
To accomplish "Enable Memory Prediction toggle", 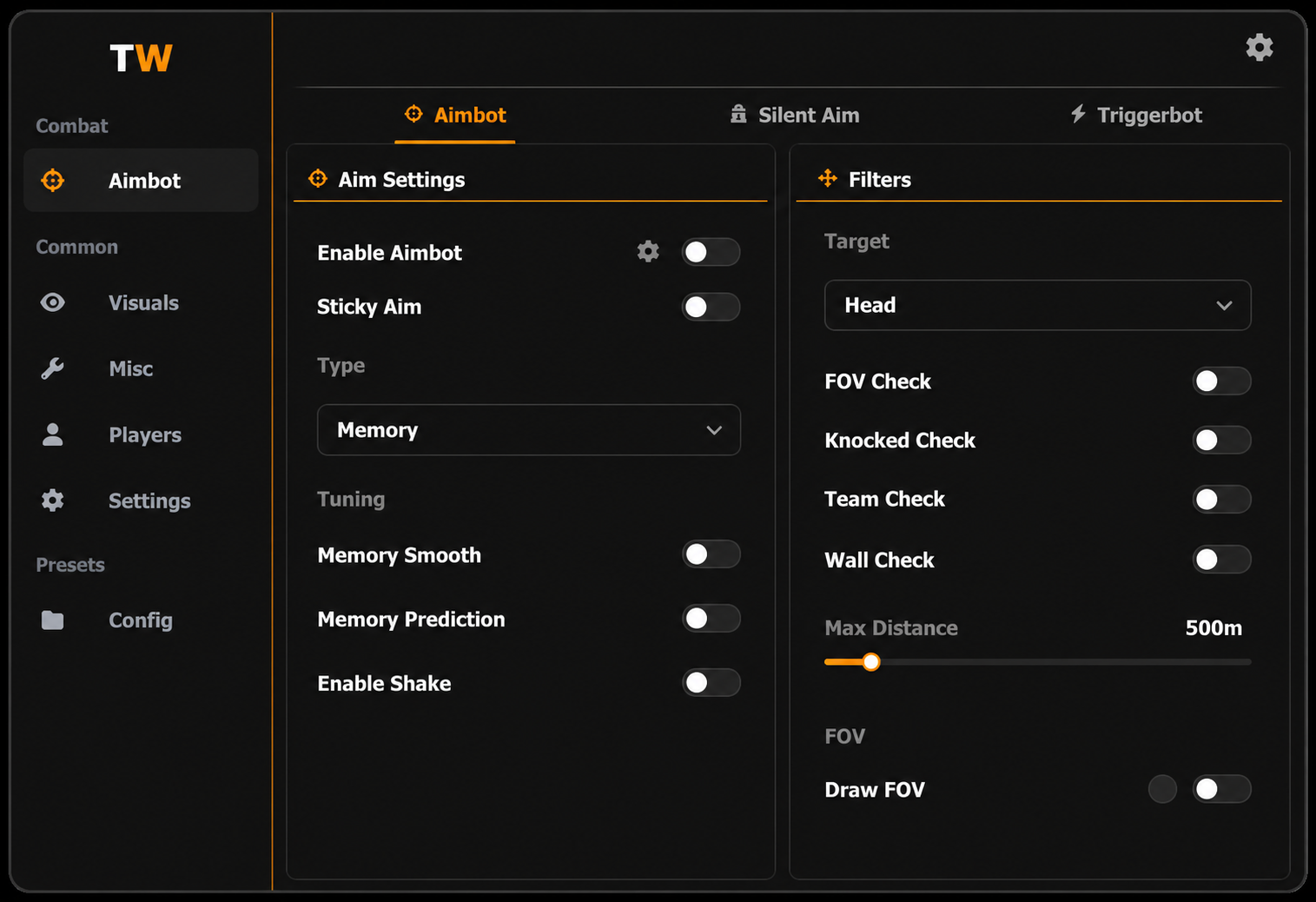I will coord(711,619).
